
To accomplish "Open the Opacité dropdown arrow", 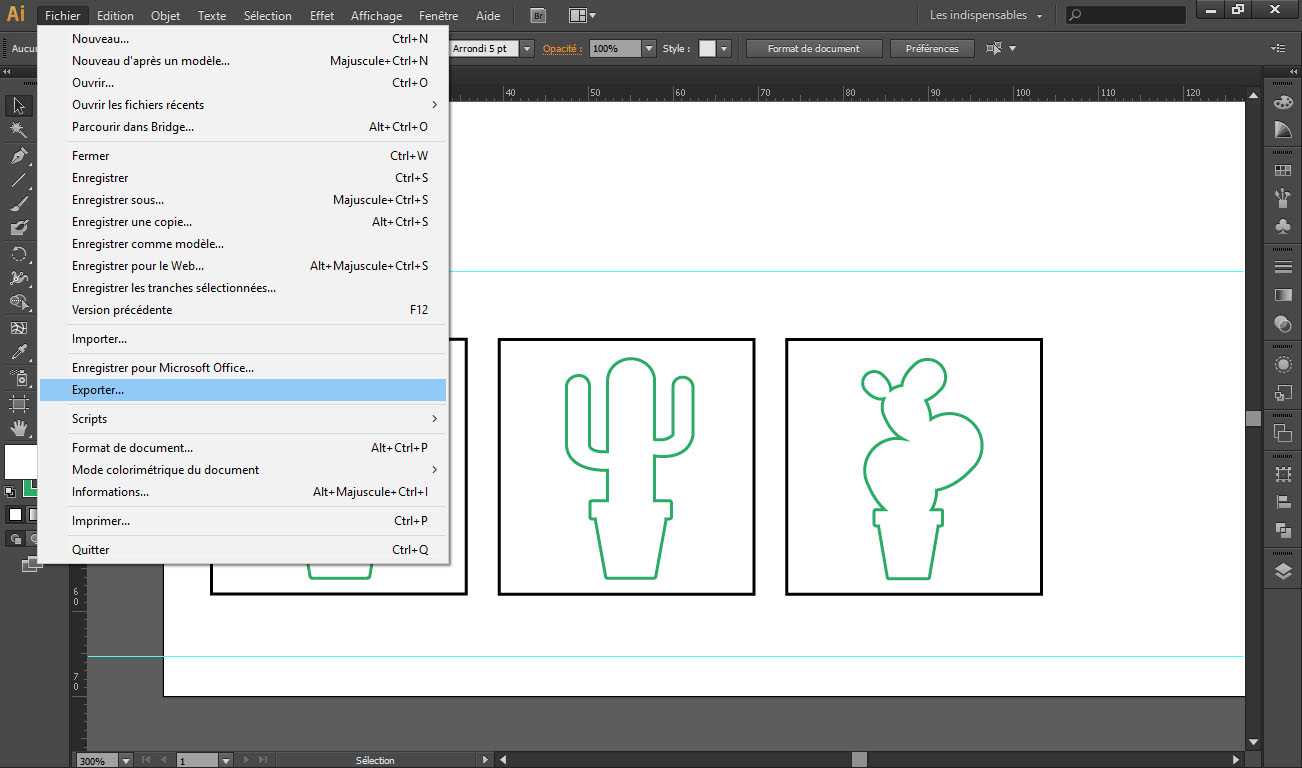I will tap(649, 49).
